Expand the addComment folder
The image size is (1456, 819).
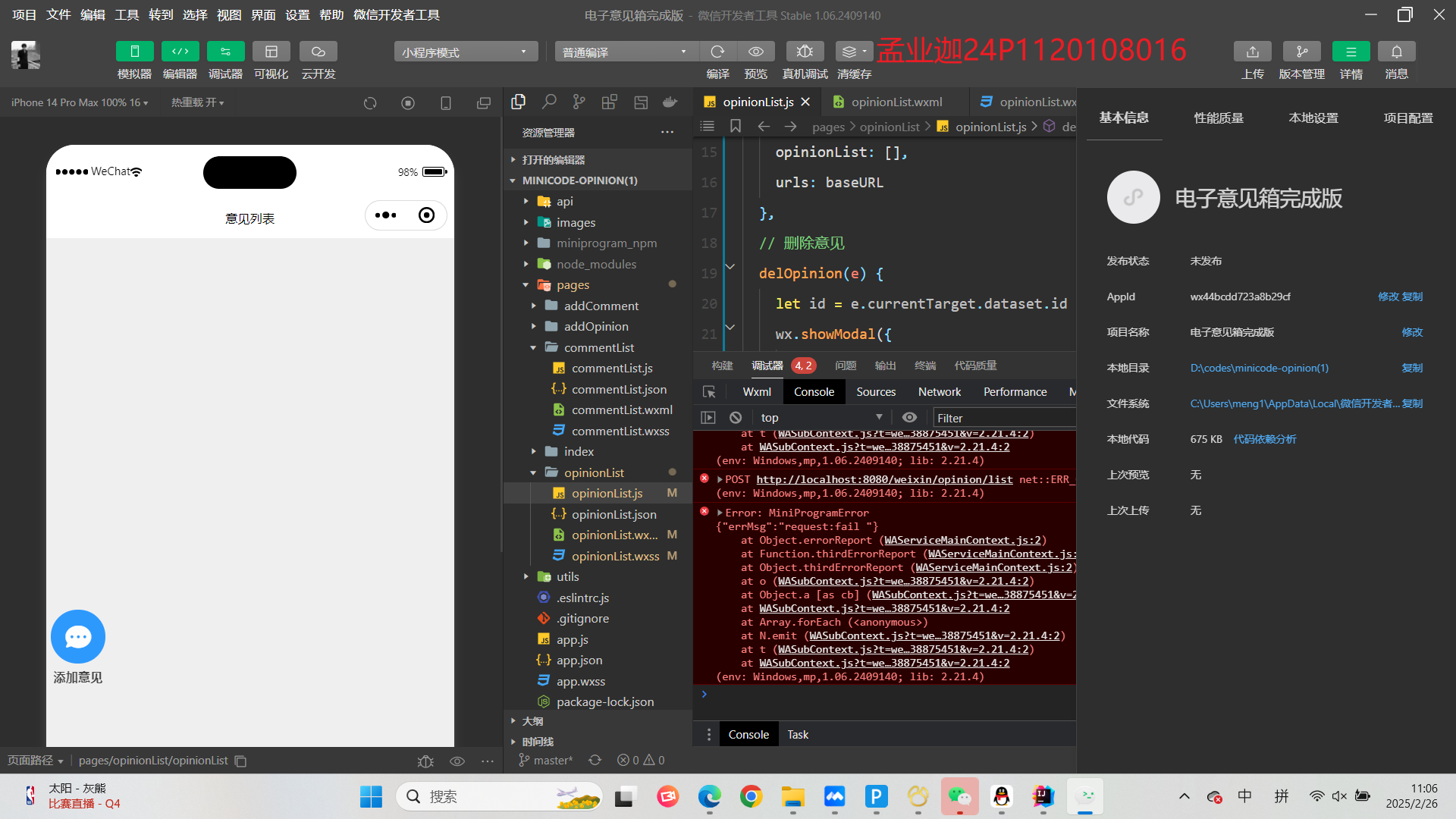(x=598, y=306)
